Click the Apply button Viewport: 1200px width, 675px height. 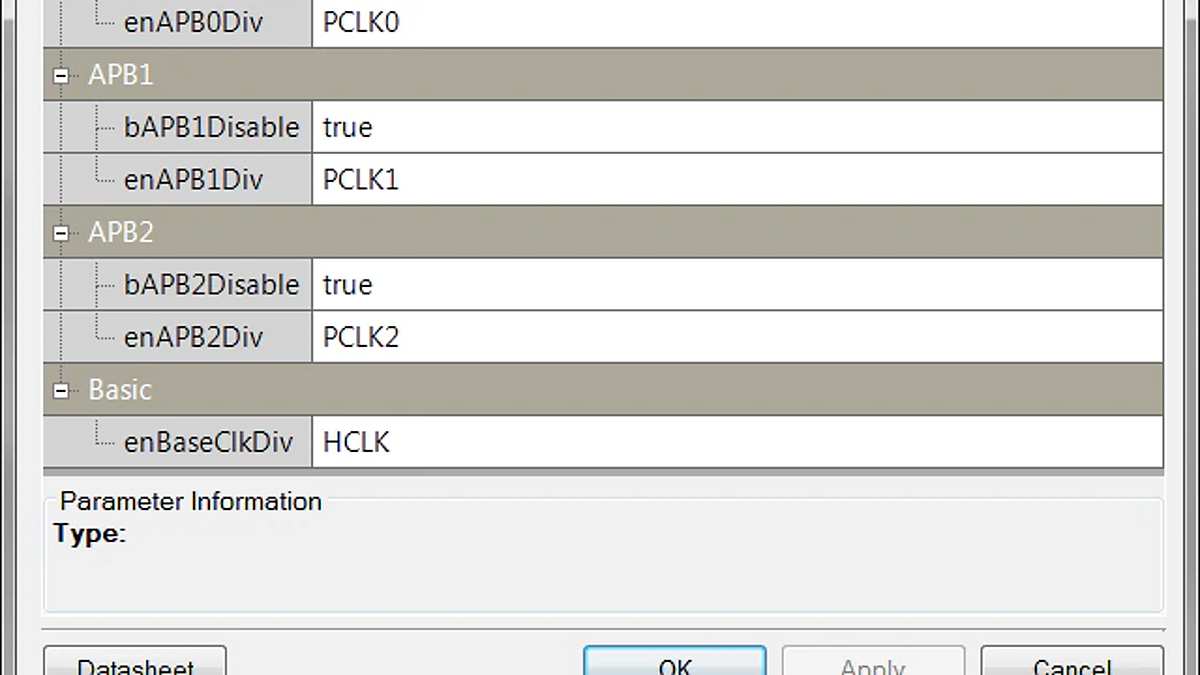[872, 664]
